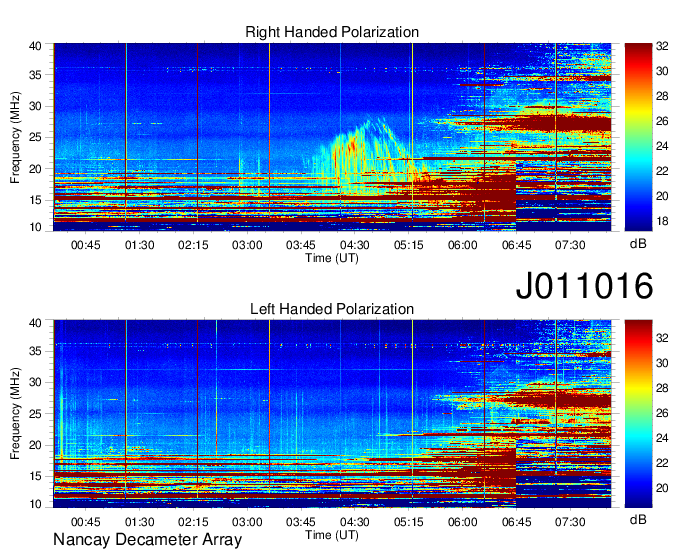This screenshot has height=552, width=680.
Task: Click the 20 dB value on Left Handed colorbar
Action: coord(662,489)
